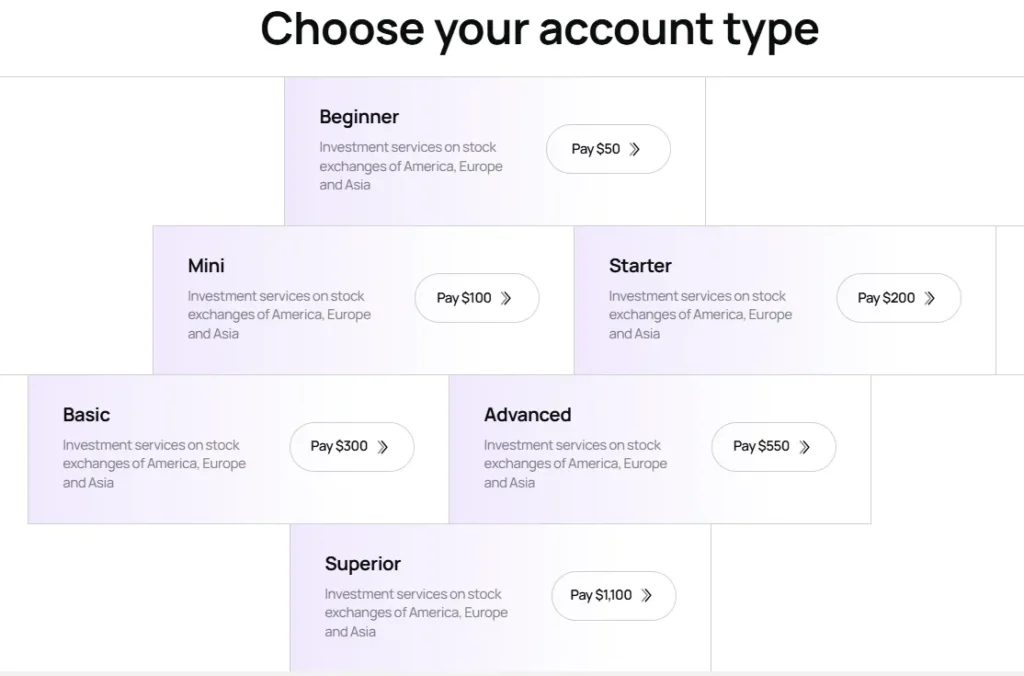The height and width of the screenshot is (676, 1024).
Task: Click the double-chevron icon beside Pay $300
Action: 382,447
